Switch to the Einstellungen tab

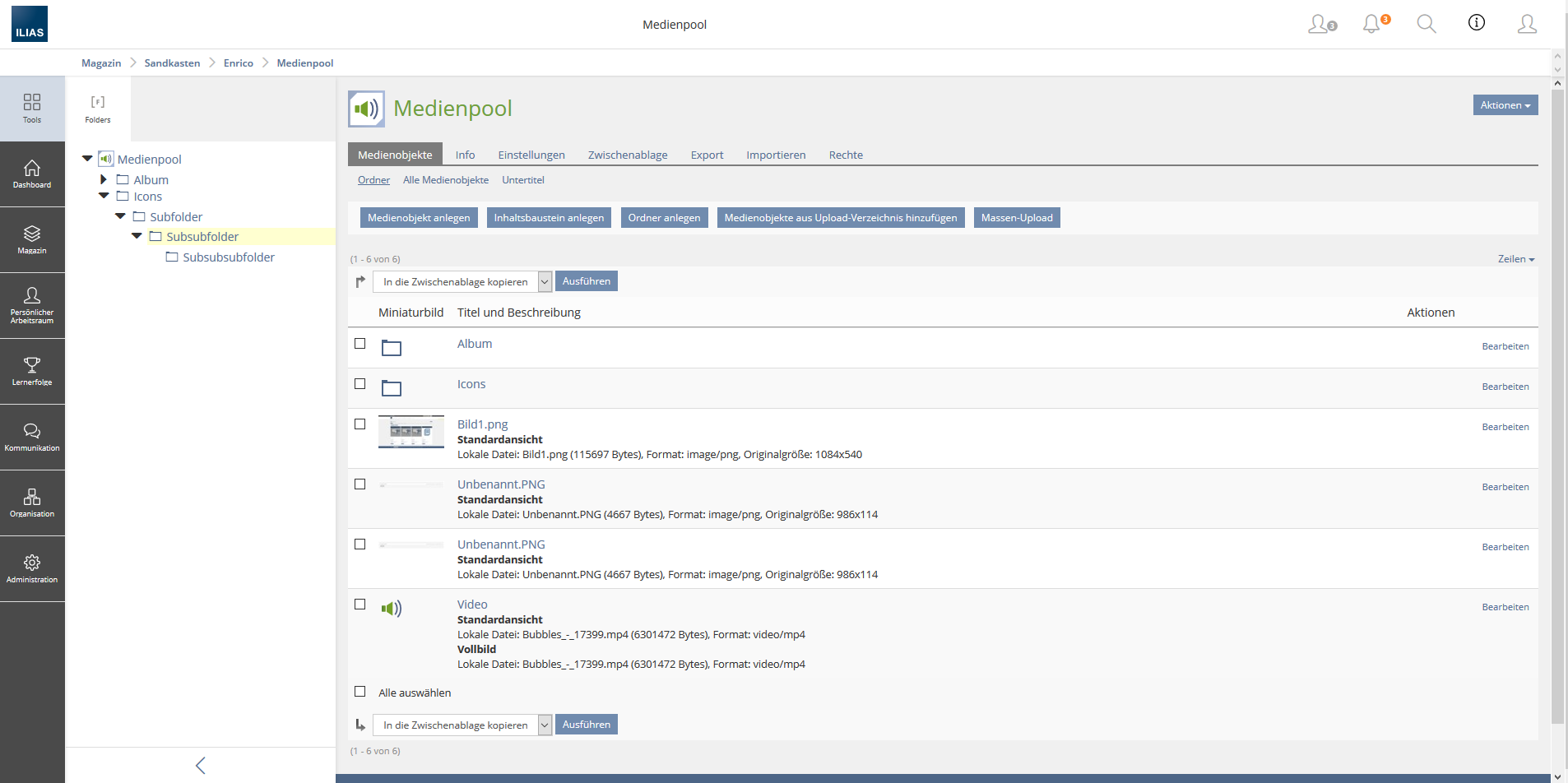[531, 155]
